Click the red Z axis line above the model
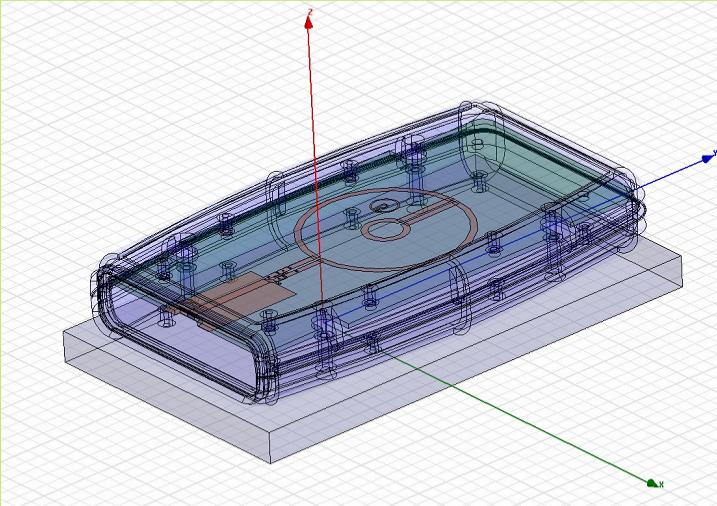The height and width of the screenshot is (506, 717). [x=311, y=100]
